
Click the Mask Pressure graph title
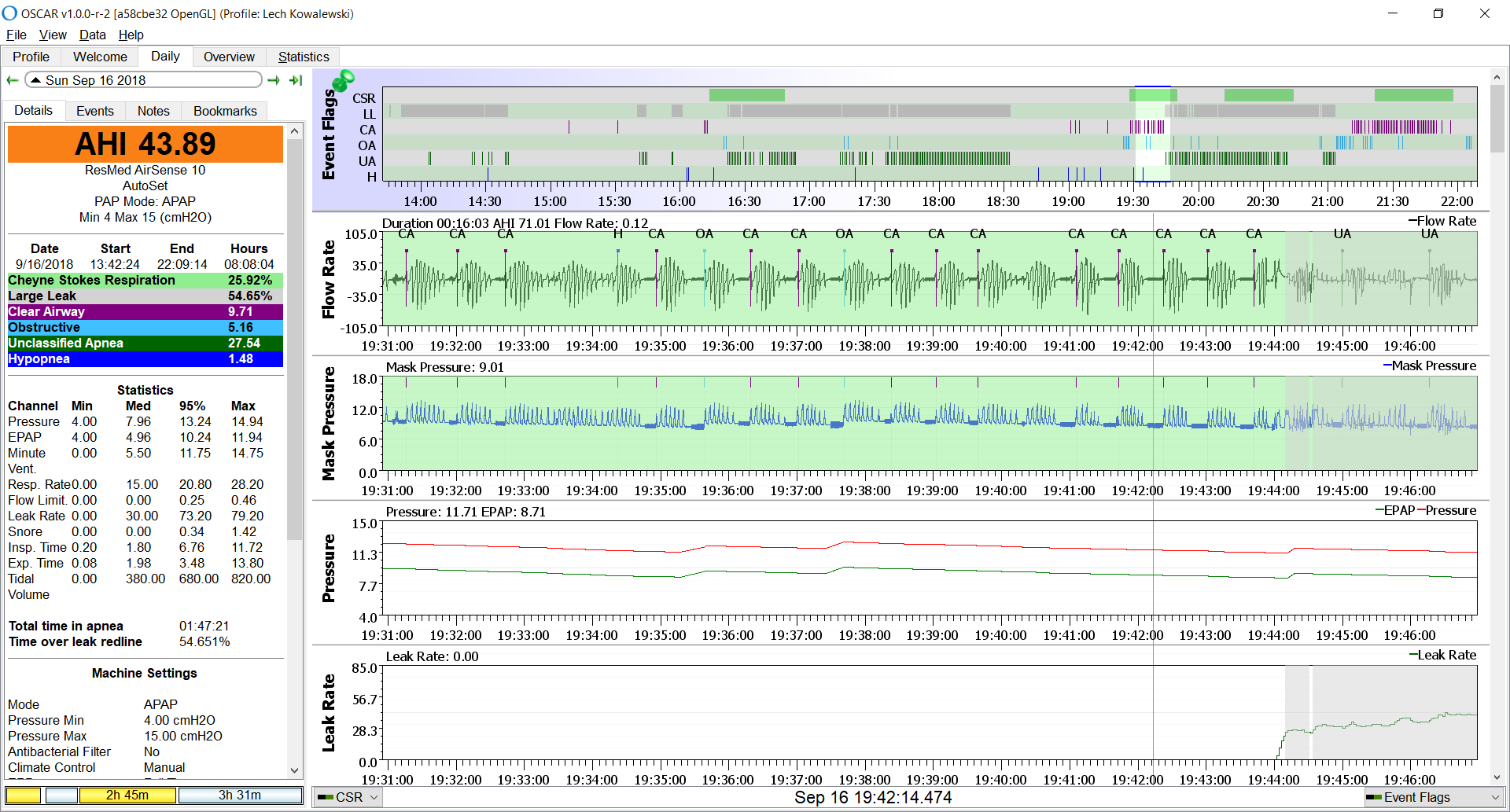pos(329,424)
